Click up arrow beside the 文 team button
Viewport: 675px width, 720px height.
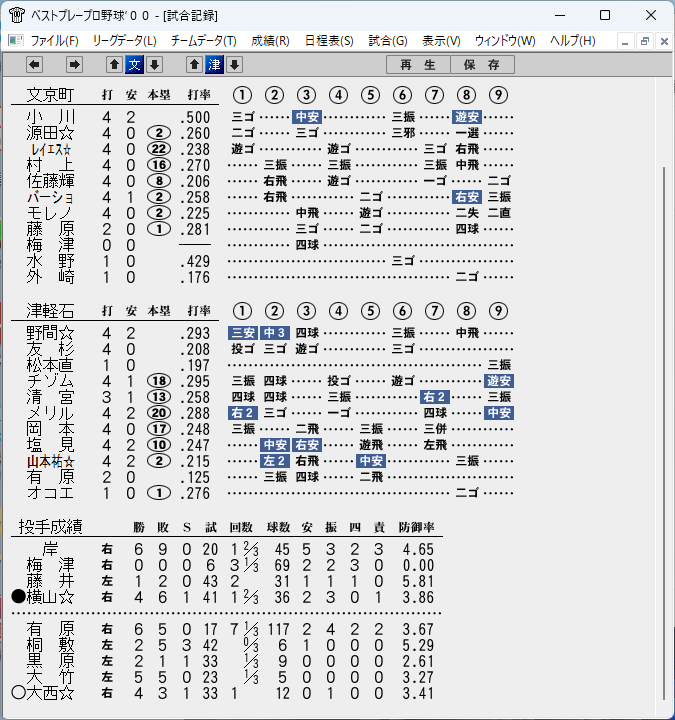(114, 65)
